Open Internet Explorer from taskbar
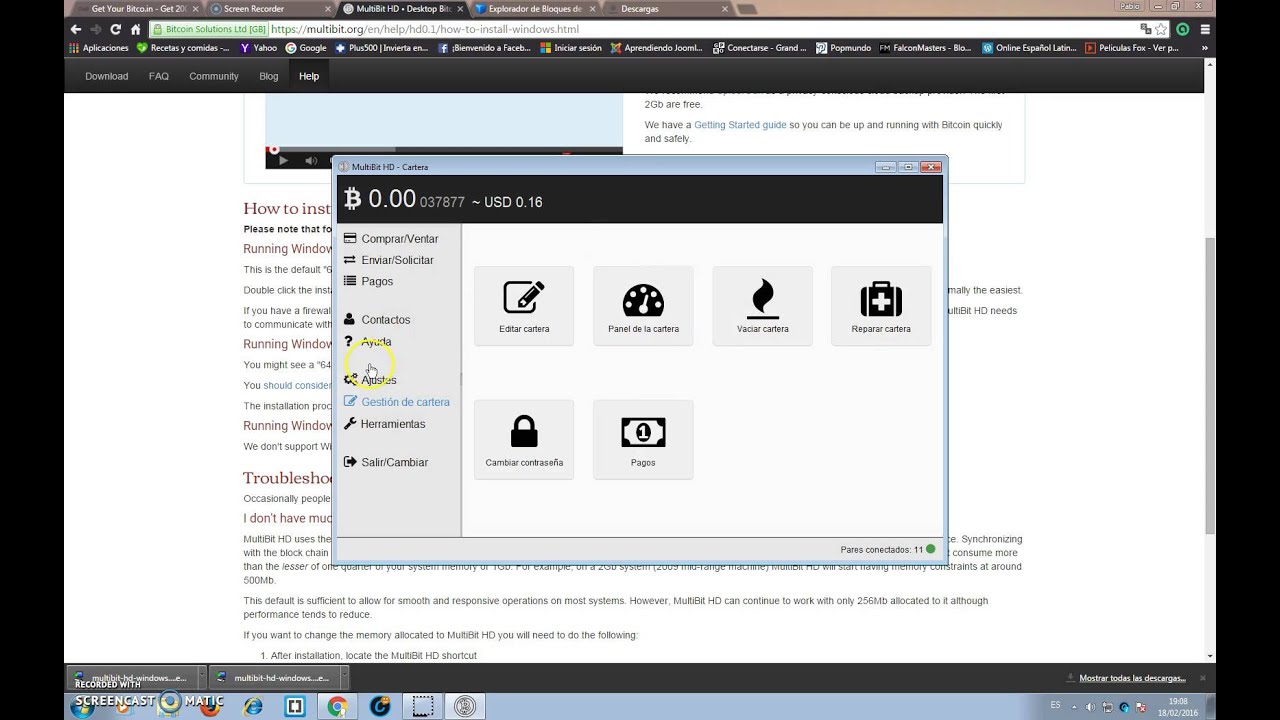The width and height of the screenshot is (1280, 720). point(252,706)
